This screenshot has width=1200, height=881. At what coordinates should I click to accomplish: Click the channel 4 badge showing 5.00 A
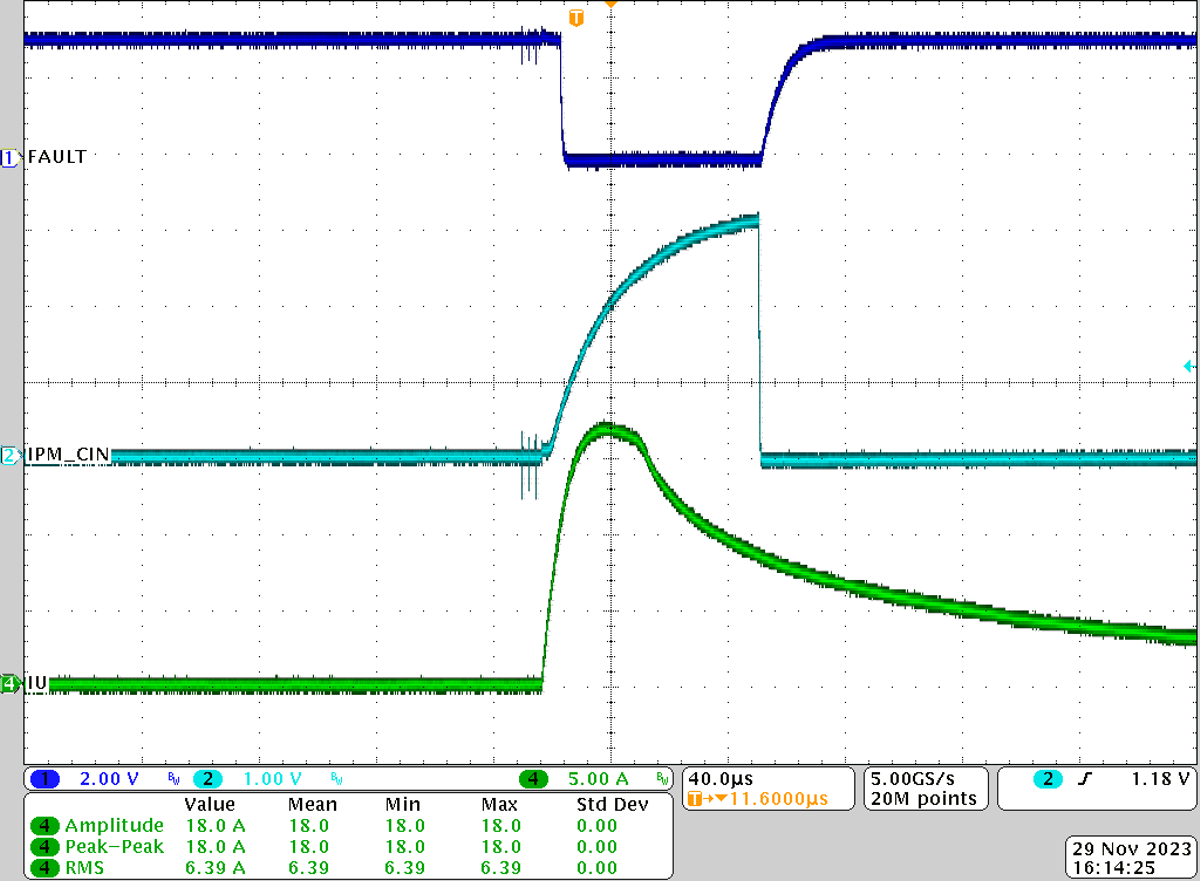click(533, 778)
